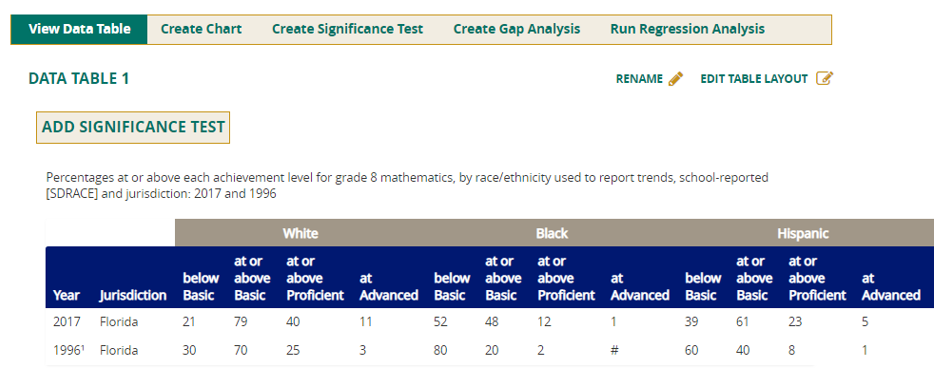Click the pencil icon next to RENAME

676,79
